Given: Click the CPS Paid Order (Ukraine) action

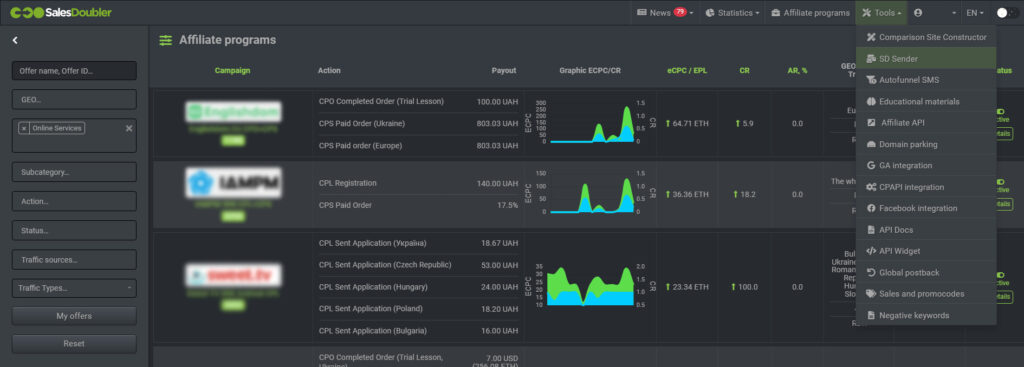Looking at the screenshot, I should [362, 123].
